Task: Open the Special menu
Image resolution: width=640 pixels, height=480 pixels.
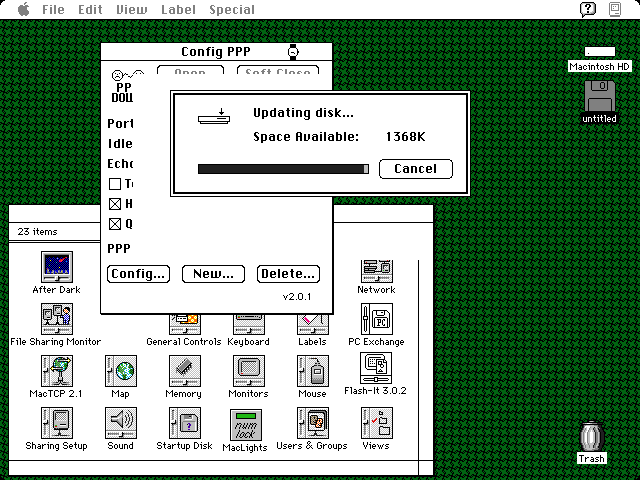Action: click(232, 9)
